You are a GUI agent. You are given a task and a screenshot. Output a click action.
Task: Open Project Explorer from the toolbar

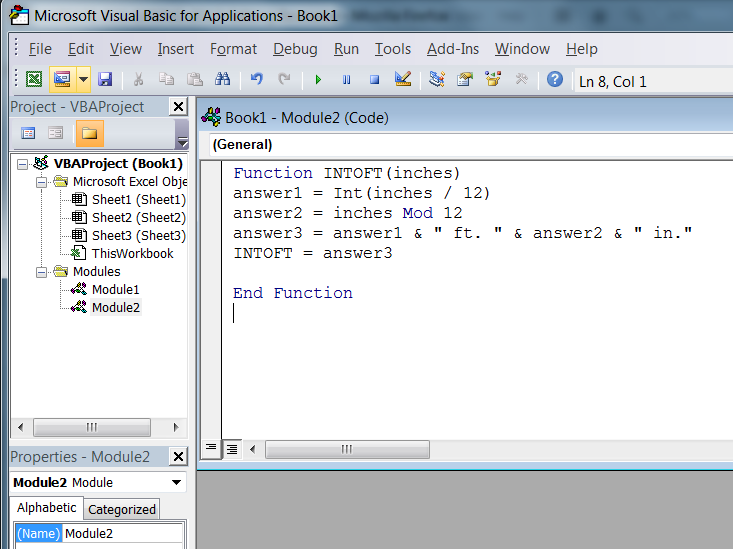click(x=437, y=79)
